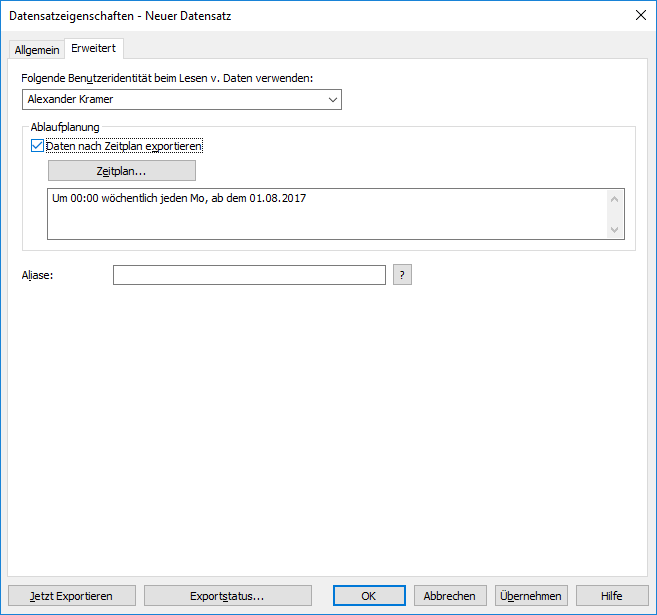Switch to the Allgemein tab
Screen dimensions: 657x615
click(x=37, y=50)
